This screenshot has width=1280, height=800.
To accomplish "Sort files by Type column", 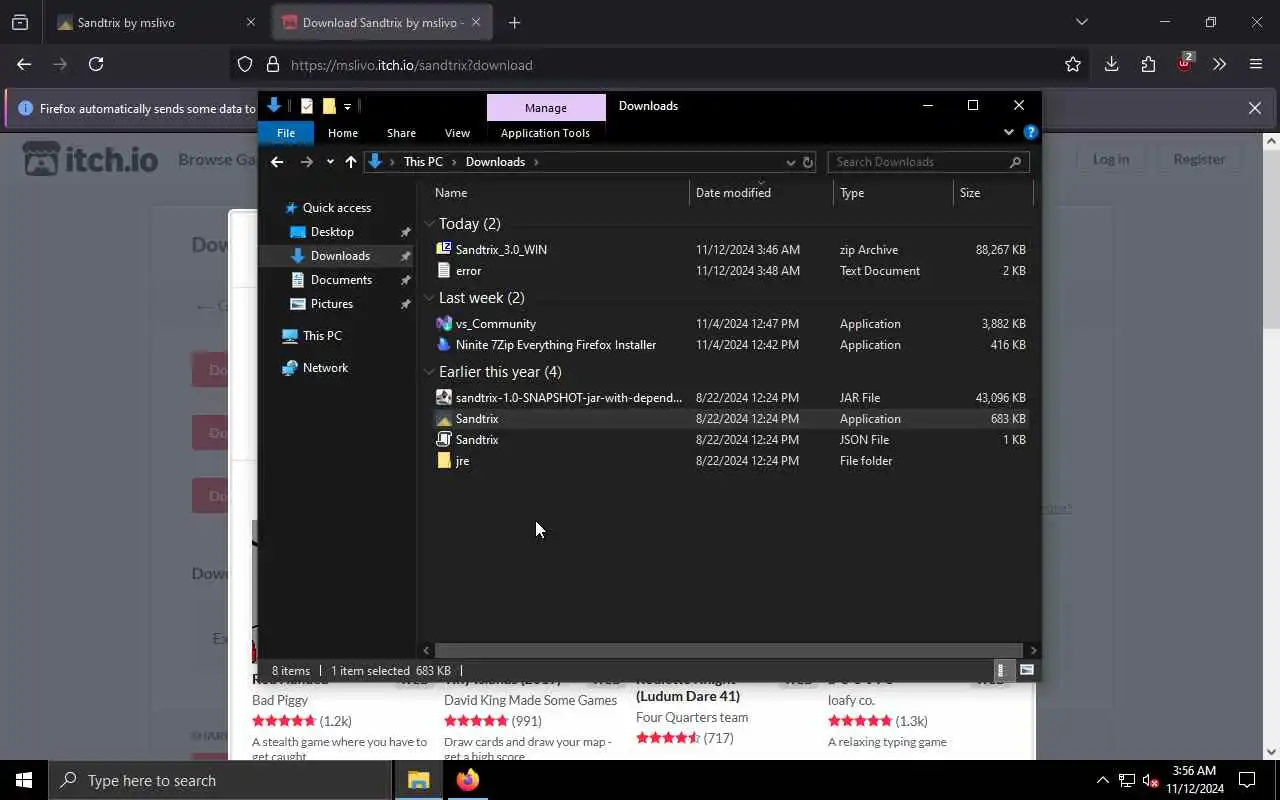I will click(893, 192).
